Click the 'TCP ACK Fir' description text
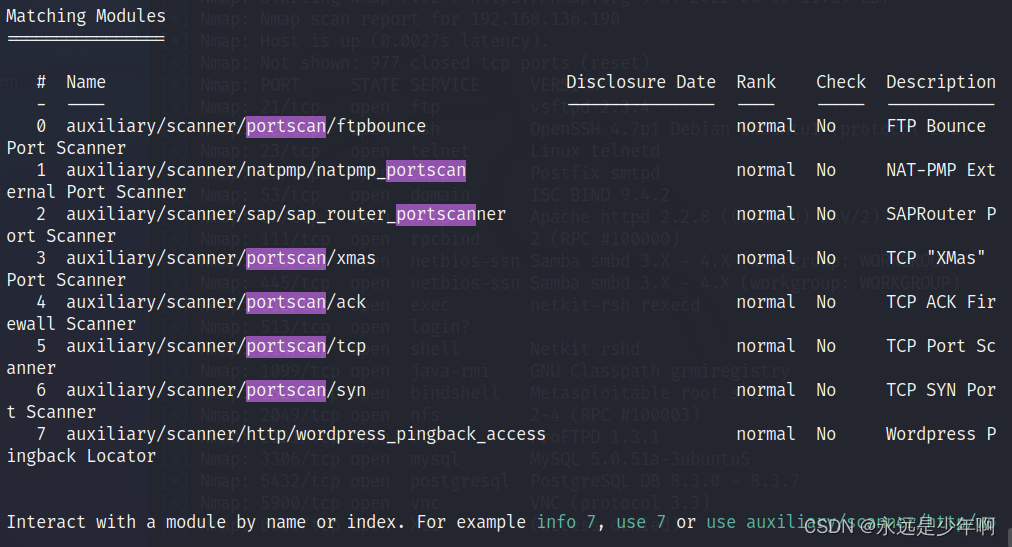This screenshot has width=1012, height=547. click(x=941, y=302)
